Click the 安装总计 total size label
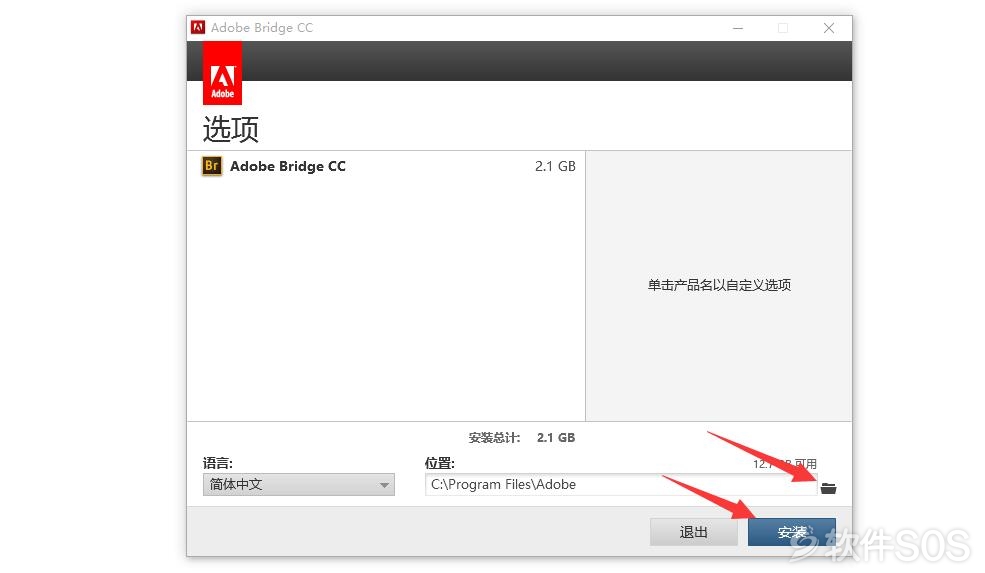985x573 pixels. tap(494, 438)
